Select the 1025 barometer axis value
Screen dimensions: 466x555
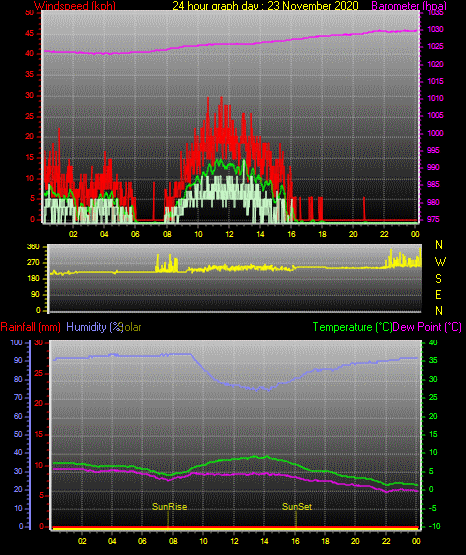click(x=435, y=46)
